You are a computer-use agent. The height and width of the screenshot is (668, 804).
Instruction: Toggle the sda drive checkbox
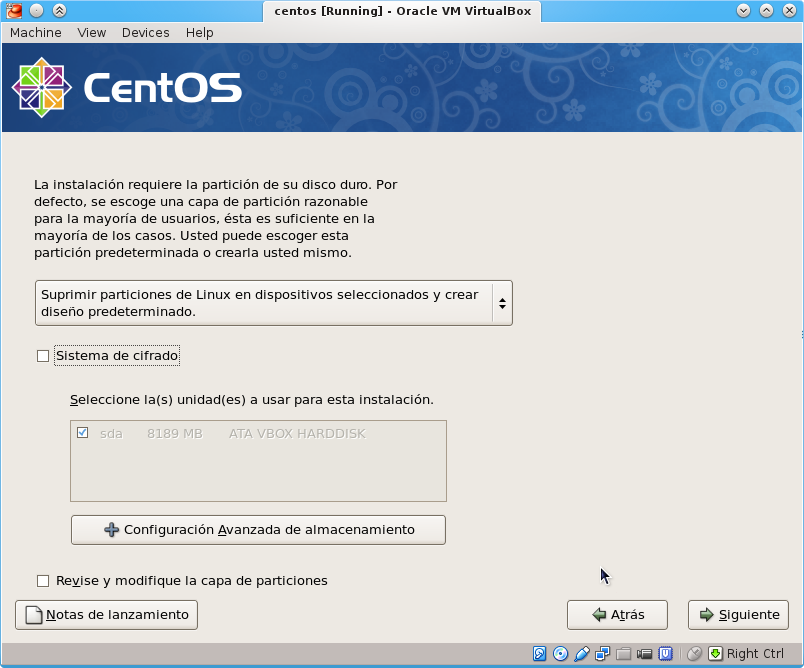click(83, 433)
